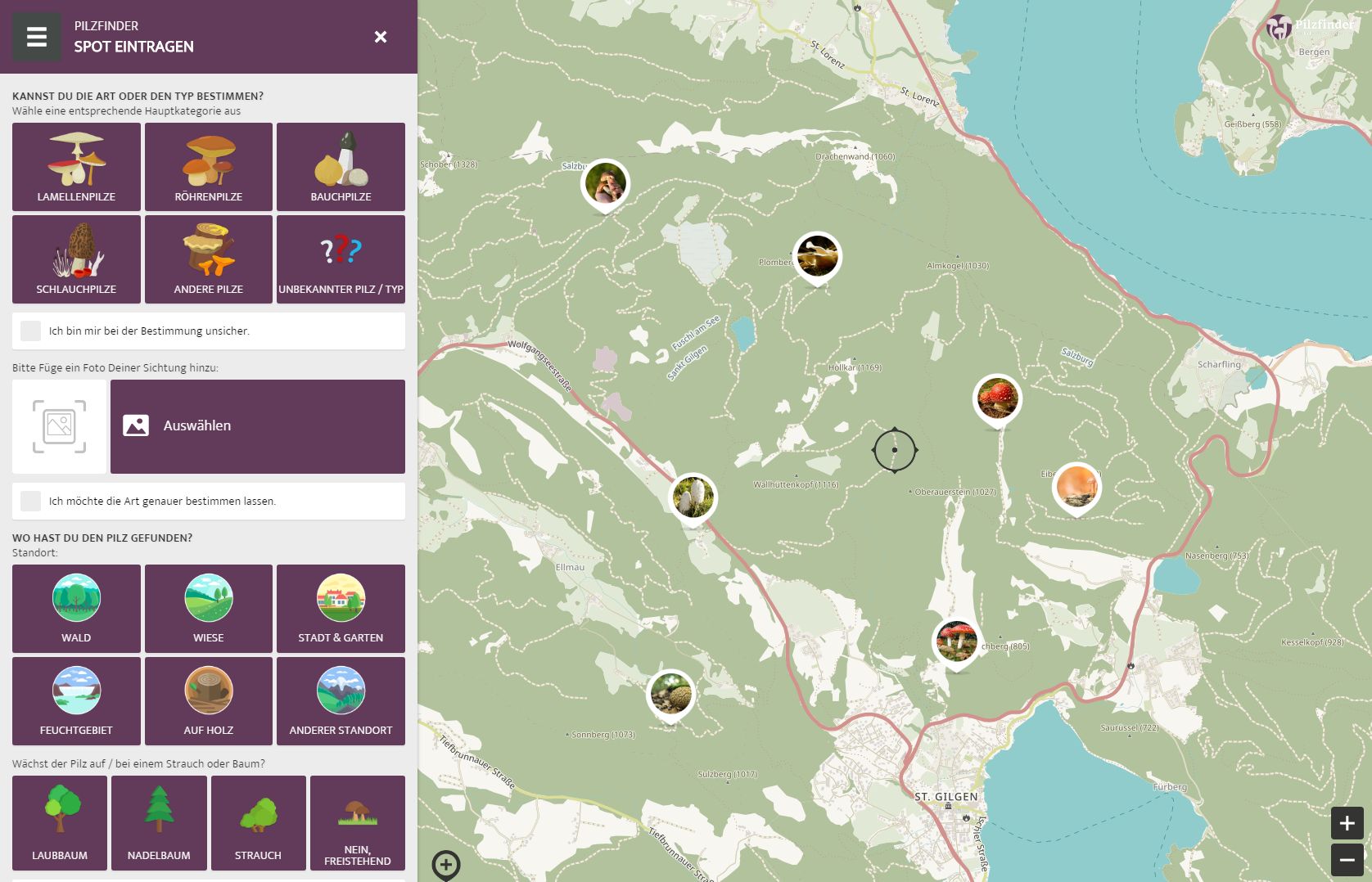Enable 'Art genauer bestimmen lassen' checkbox

pyautogui.click(x=31, y=501)
